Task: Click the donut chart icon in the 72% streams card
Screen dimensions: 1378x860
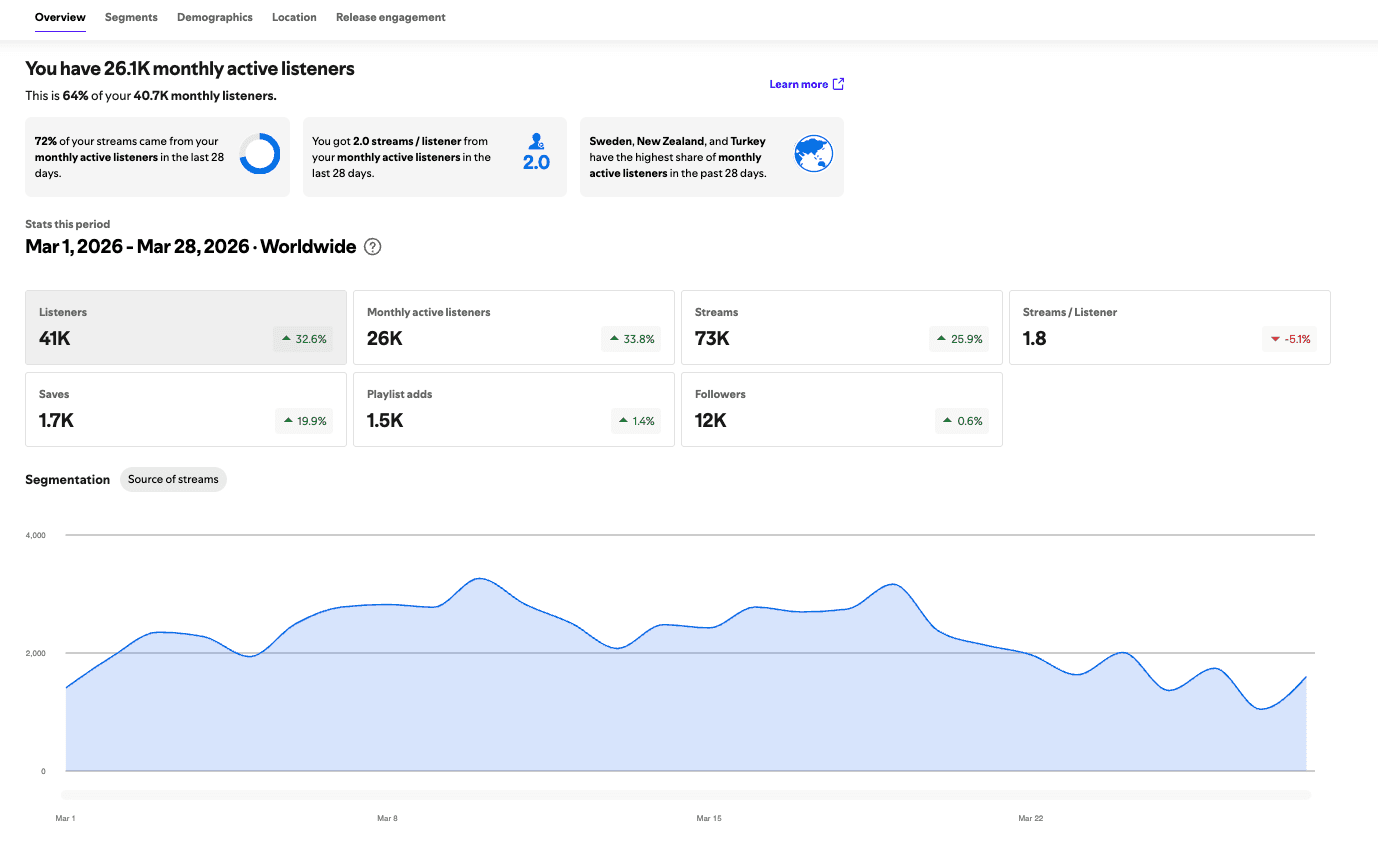Action: 259,154
